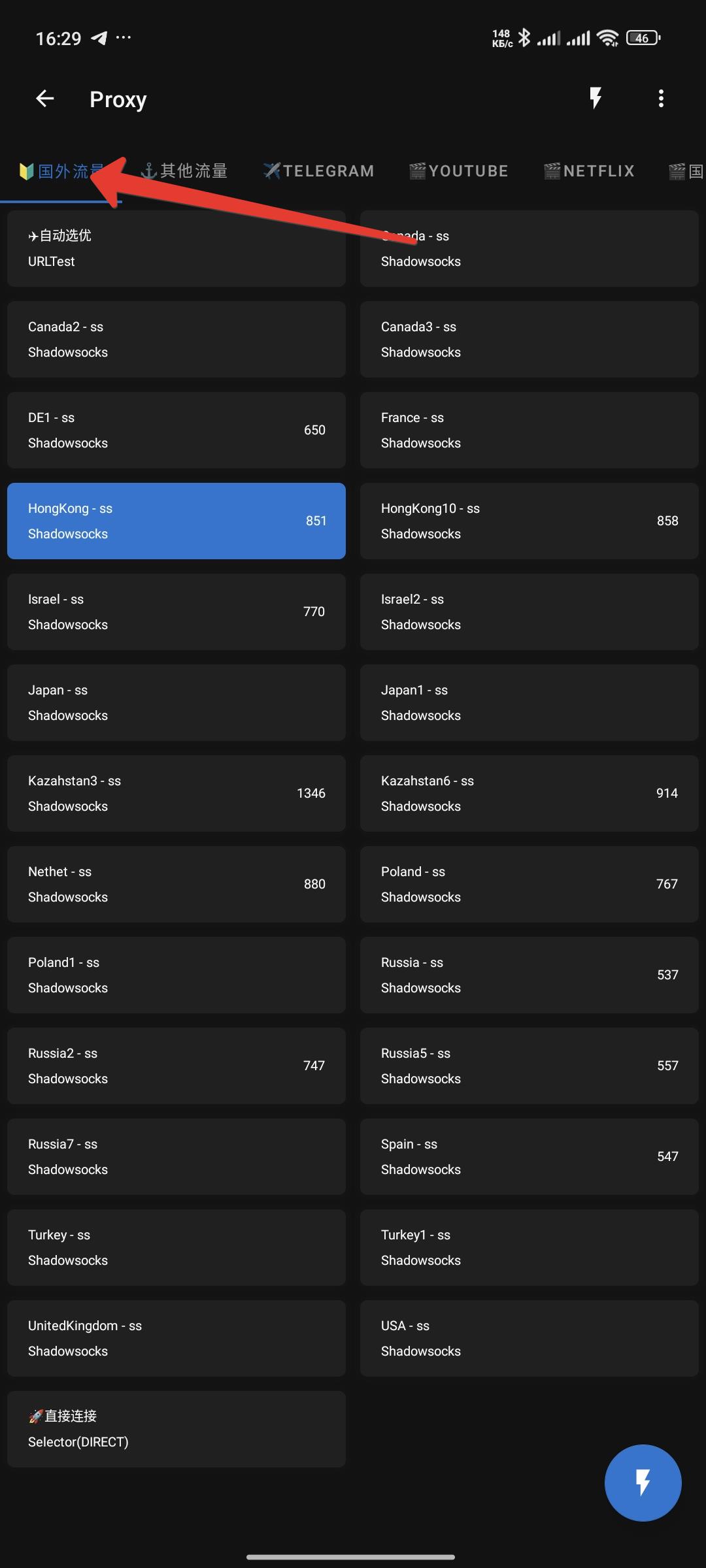Open the NETFLIX tab
The width and height of the screenshot is (706, 1568).
coord(589,171)
